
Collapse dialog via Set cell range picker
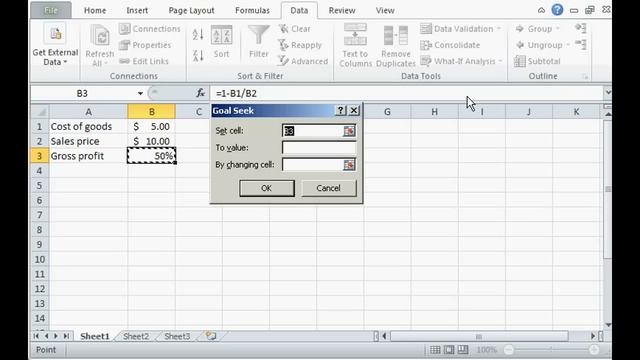tap(349, 131)
